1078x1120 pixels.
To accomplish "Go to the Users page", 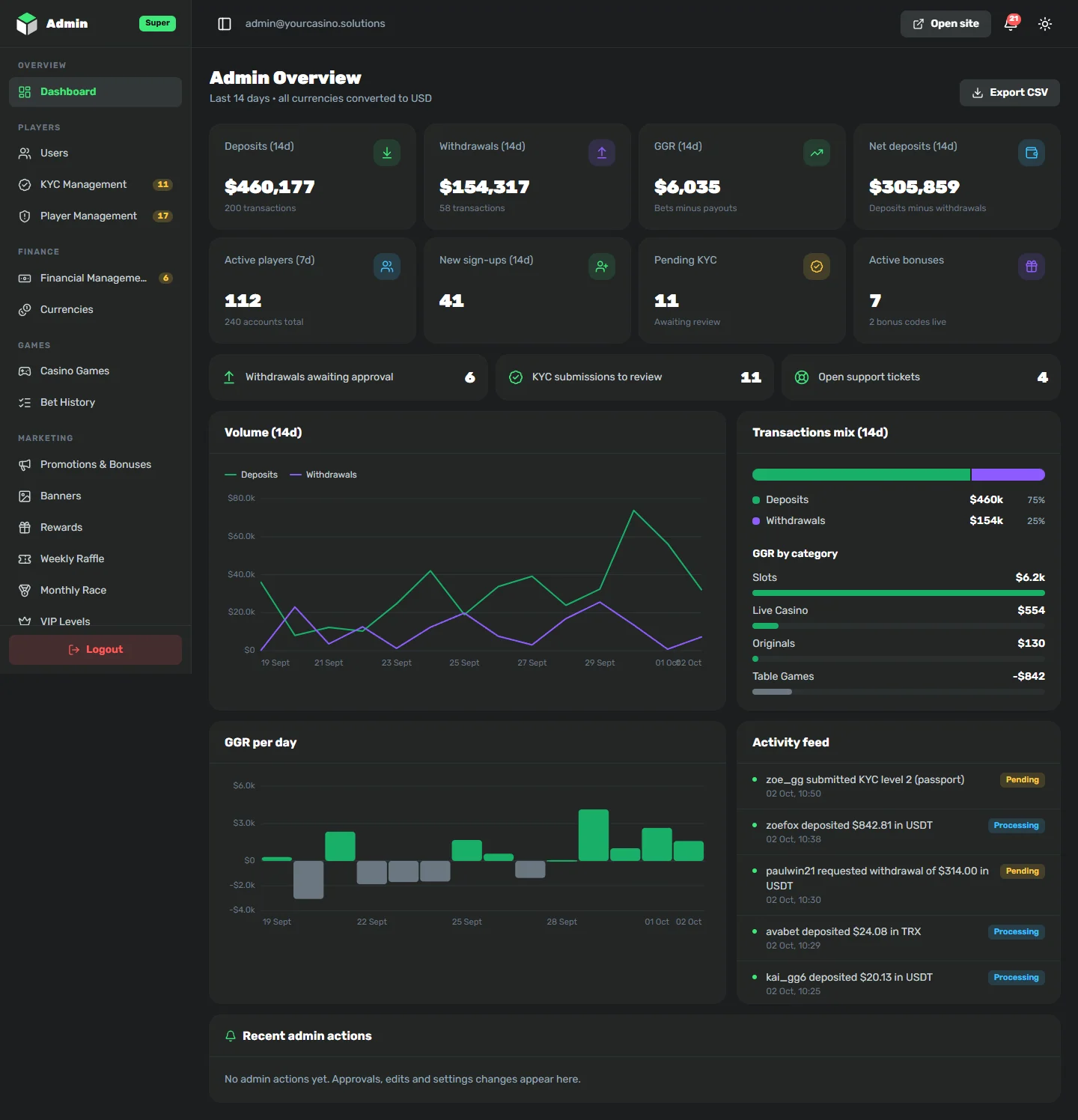I will click(x=95, y=153).
